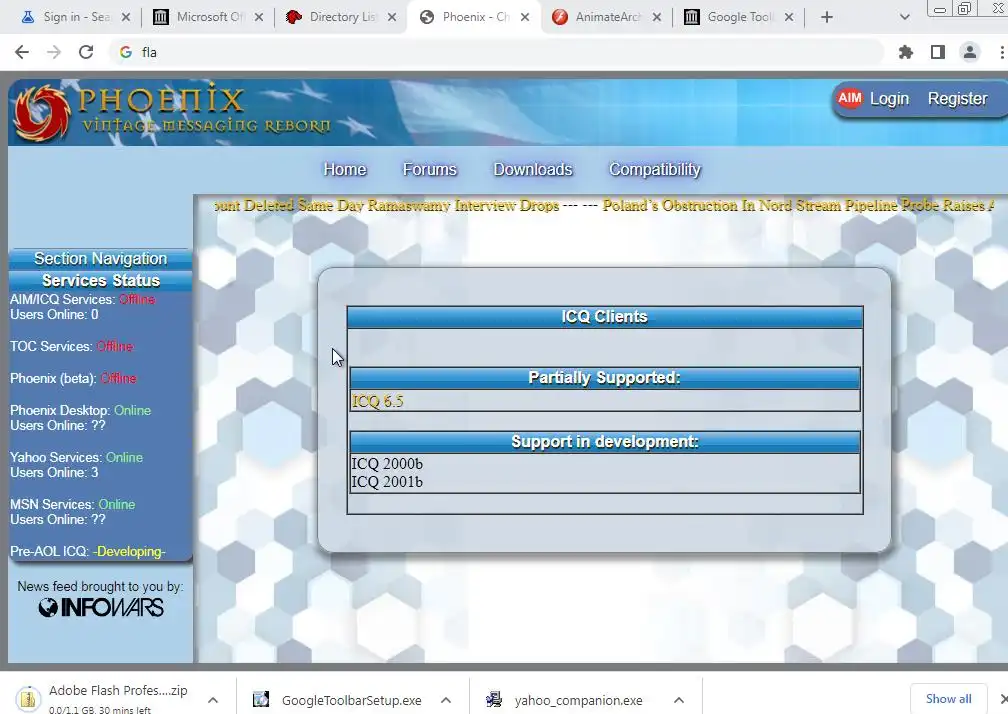Close the Microsoft Office tab
Viewport: 1008px width, 714px height.
259,17
